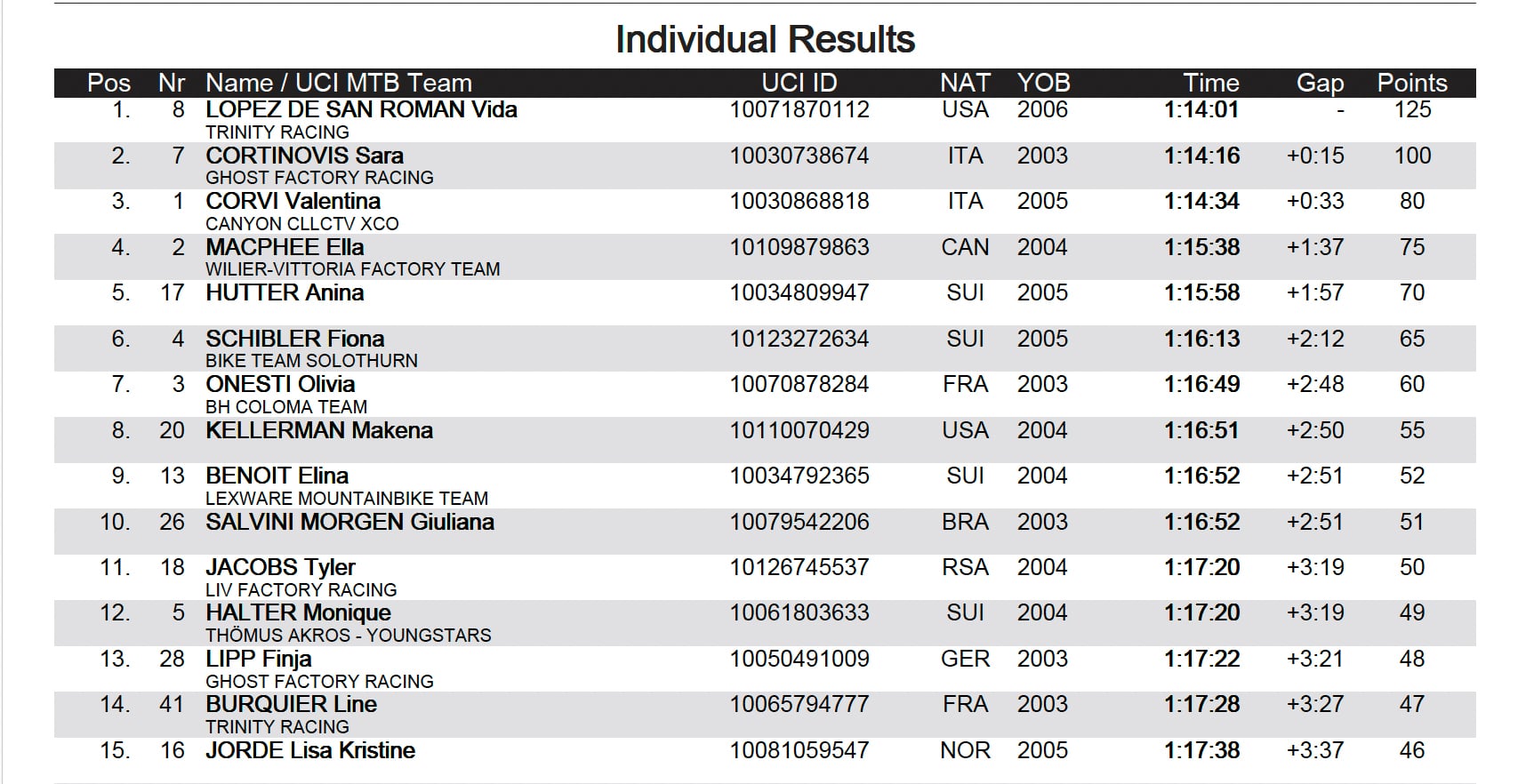Click the UCI ID column header
The height and width of the screenshot is (784, 1526).
click(x=799, y=84)
